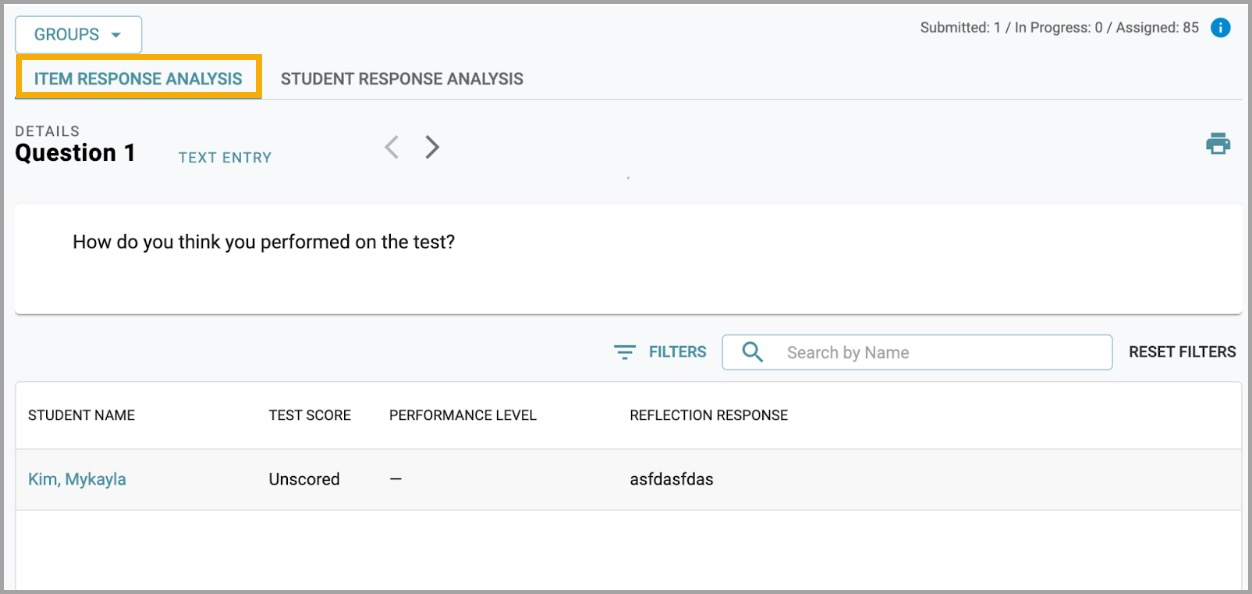Click the reflection response 'asfdasfdas' cell

(x=671, y=479)
